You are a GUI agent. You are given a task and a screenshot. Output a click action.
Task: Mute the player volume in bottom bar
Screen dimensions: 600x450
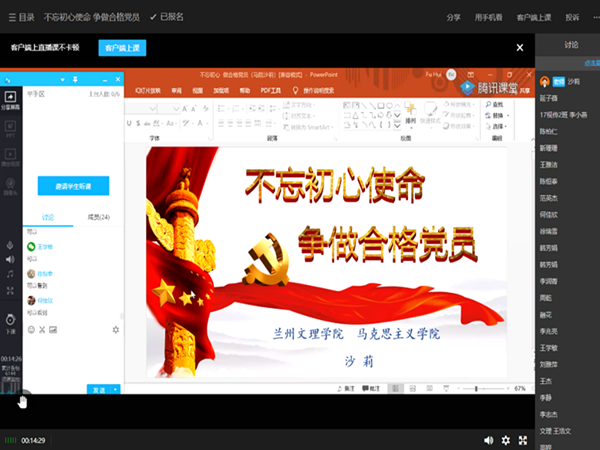488,440
